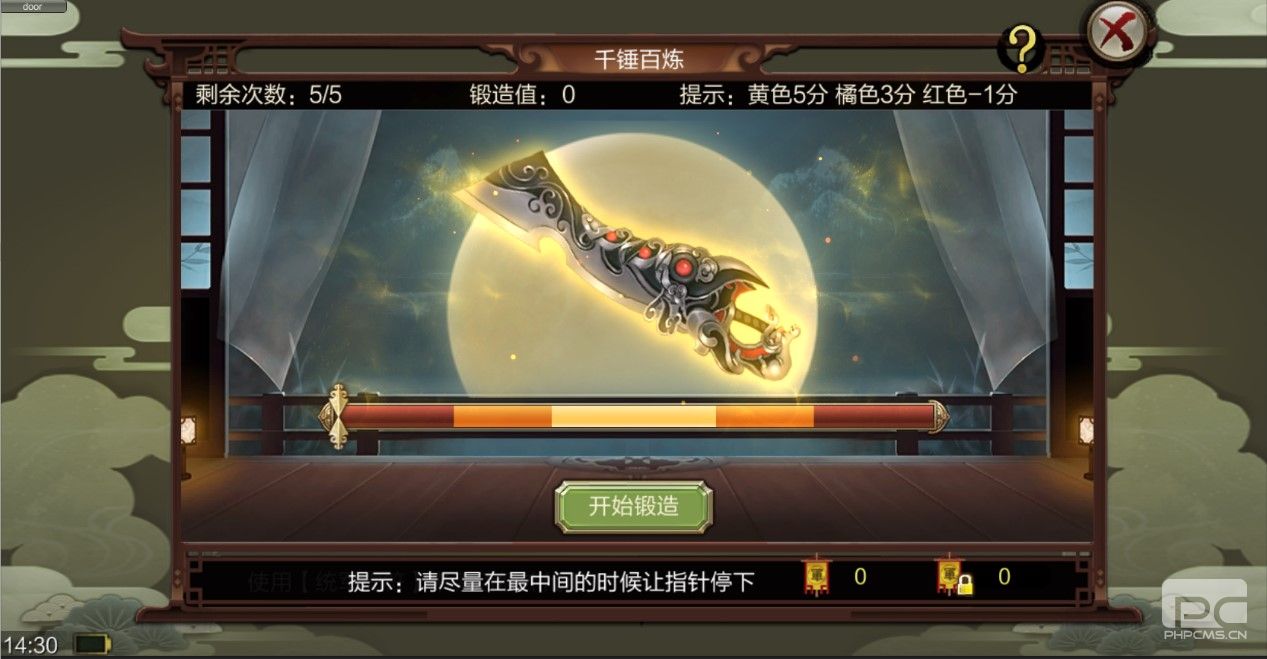Click the color scoring hint text at top
The width and height of the screenshot is (1267, 659).
point(848,95)
